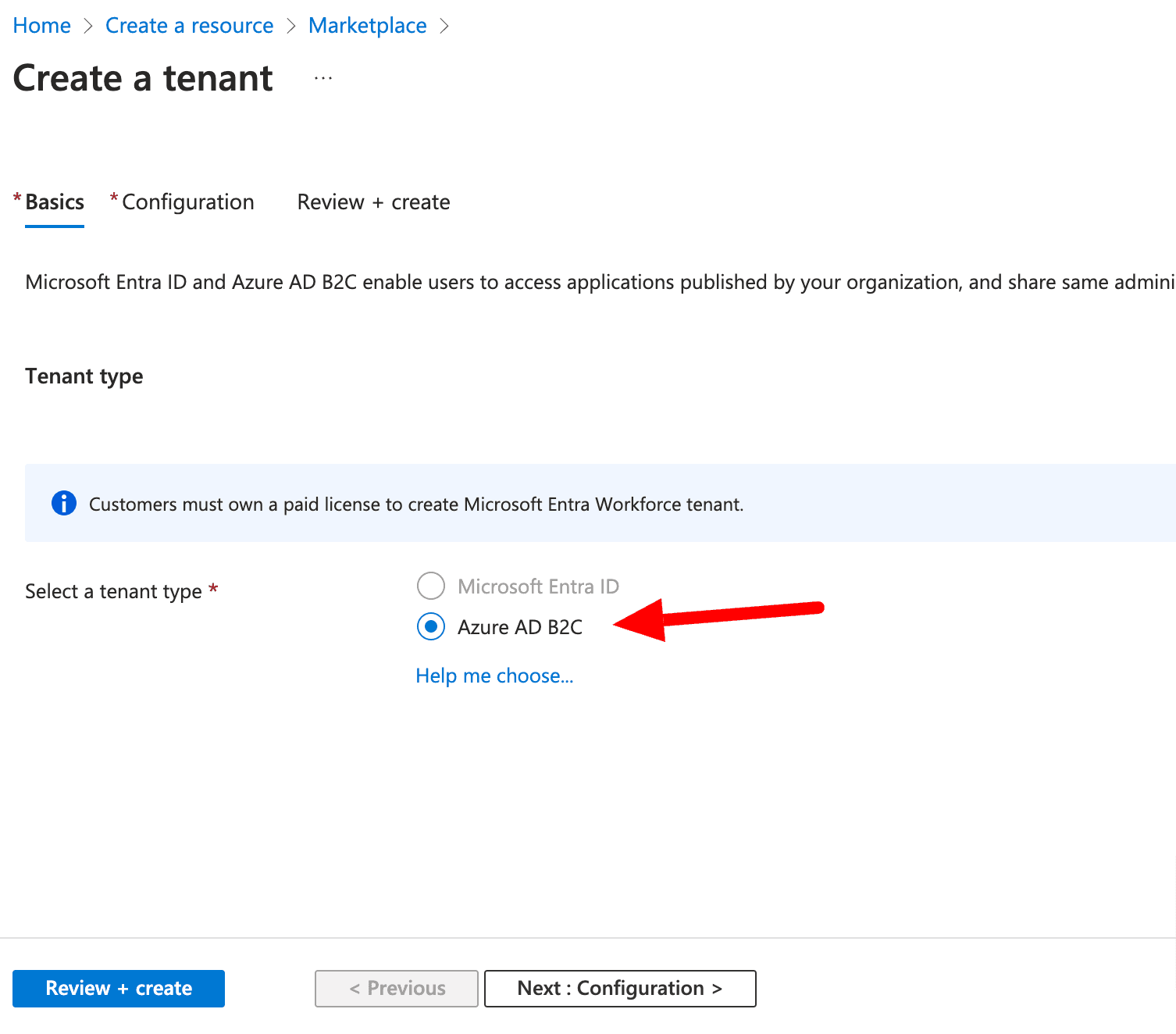Click the Review + create button

118,988
